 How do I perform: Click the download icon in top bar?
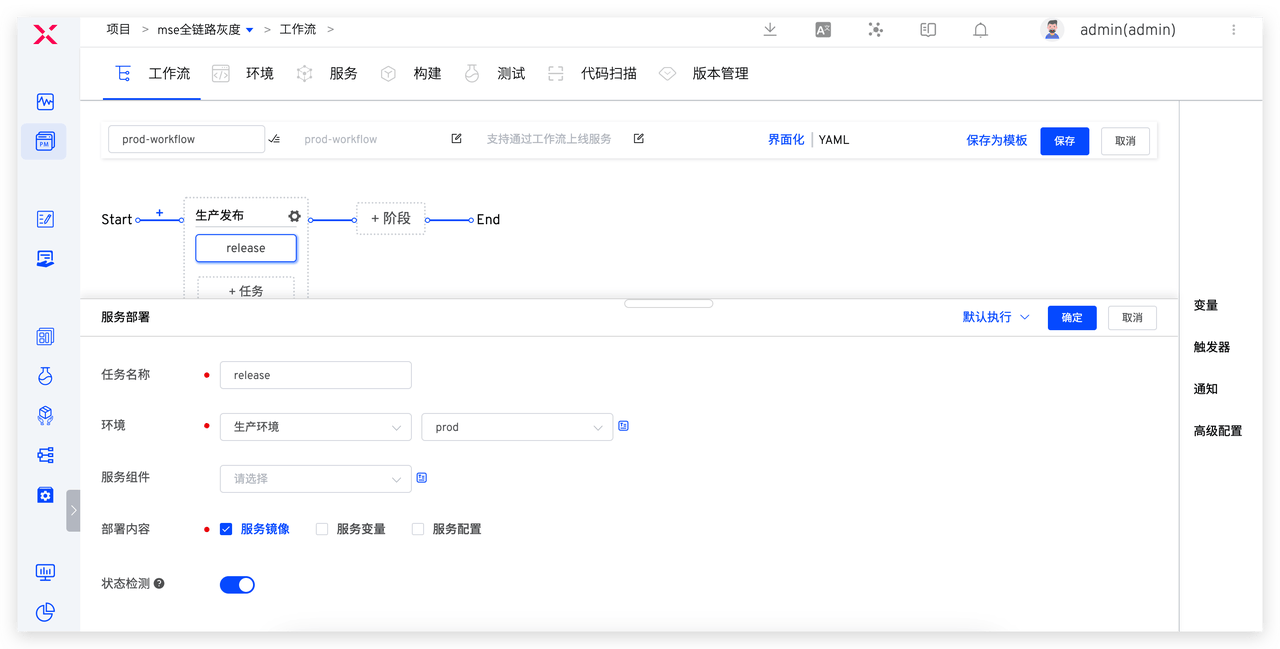tap(770, 30)
